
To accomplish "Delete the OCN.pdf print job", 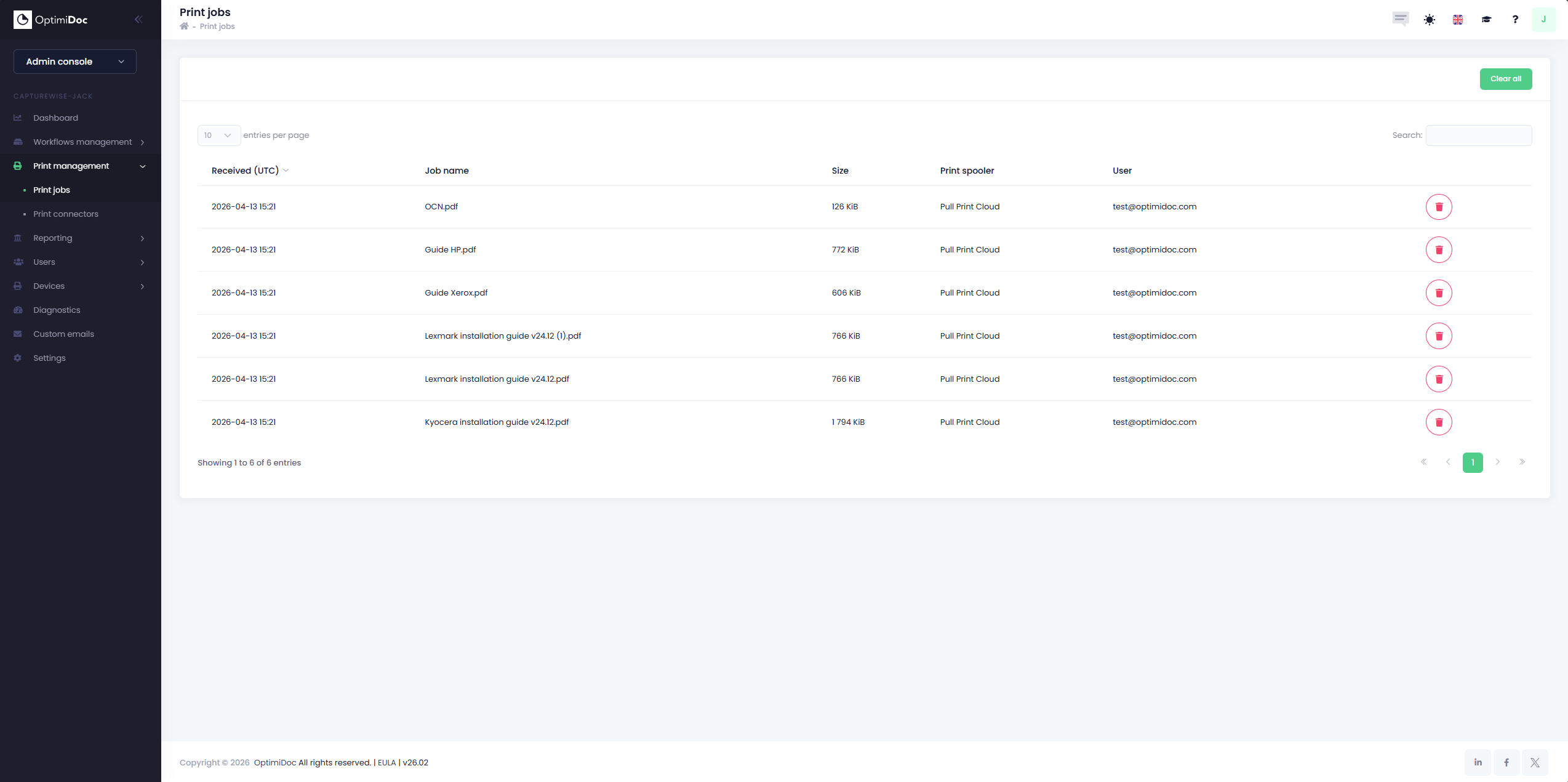I will tap(1438, 207).
